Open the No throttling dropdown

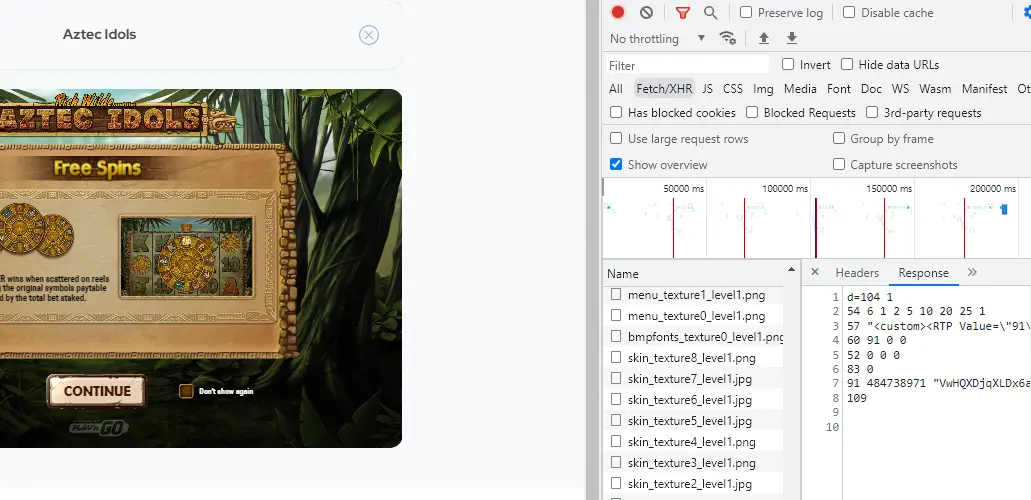[x=658, y=38]
